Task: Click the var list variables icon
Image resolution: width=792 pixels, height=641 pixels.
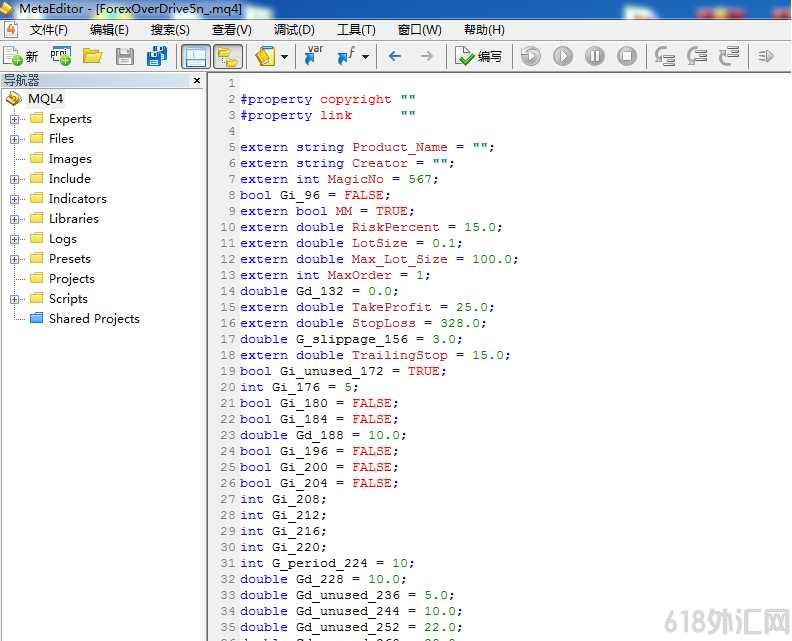Action: pyautogui.click(x=314, y=56)
